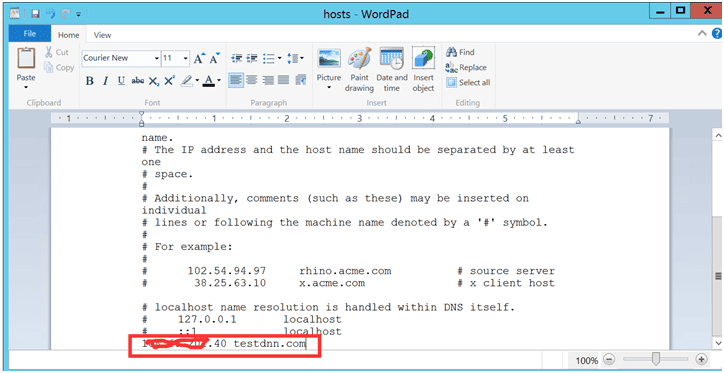Toggle bold formatting

pos(90,81)
